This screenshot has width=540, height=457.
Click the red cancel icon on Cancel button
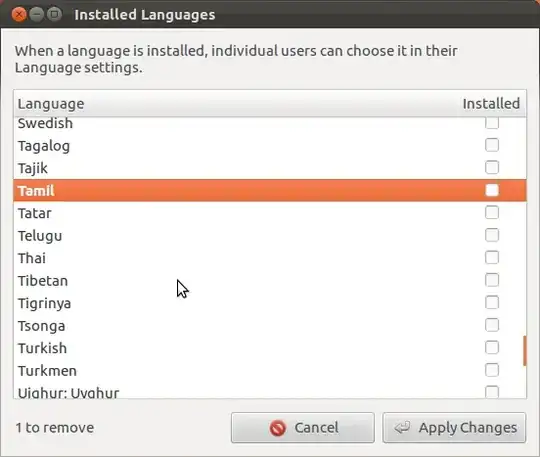[x=278, y=428]
